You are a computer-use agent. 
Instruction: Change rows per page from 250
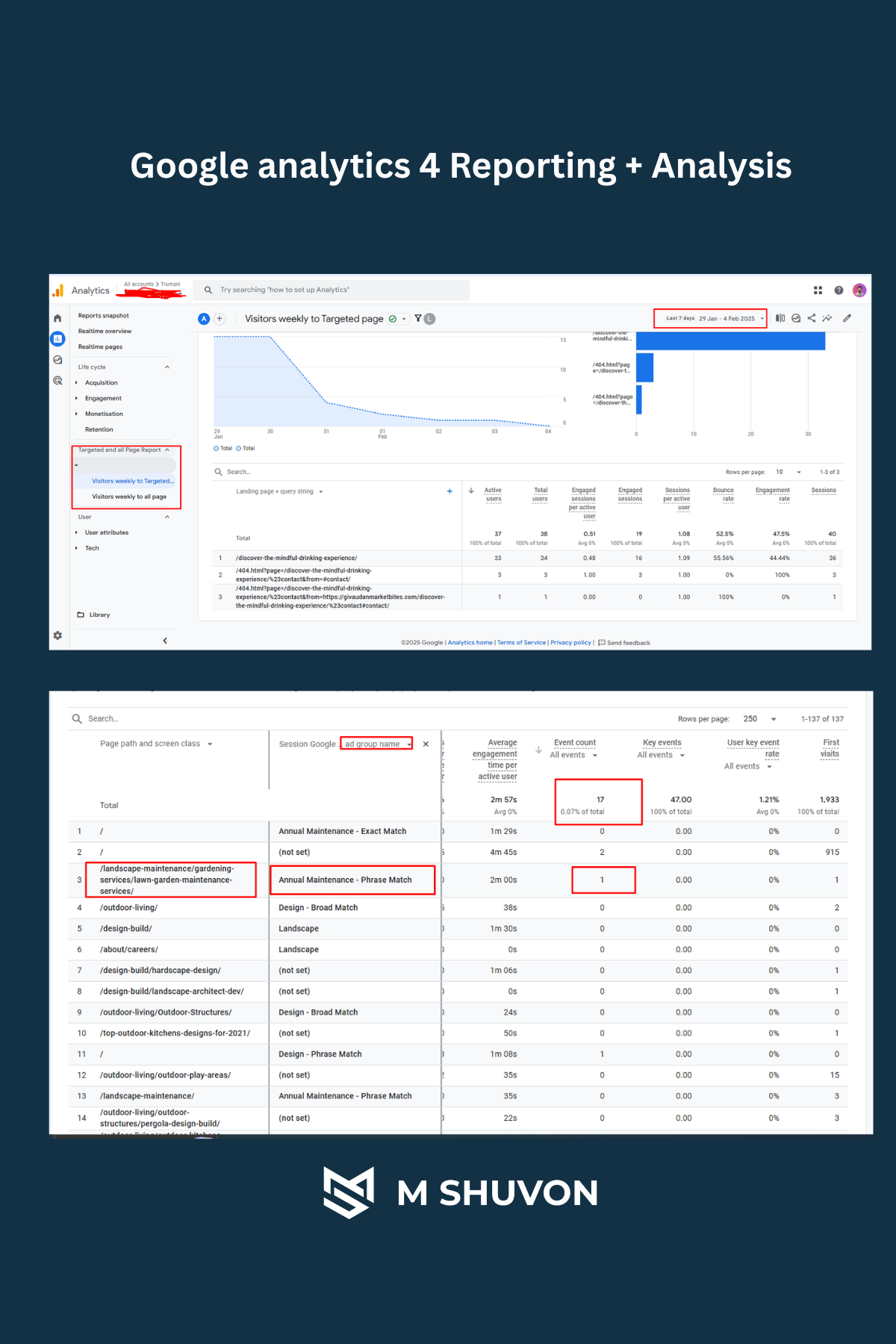[759, 719]
